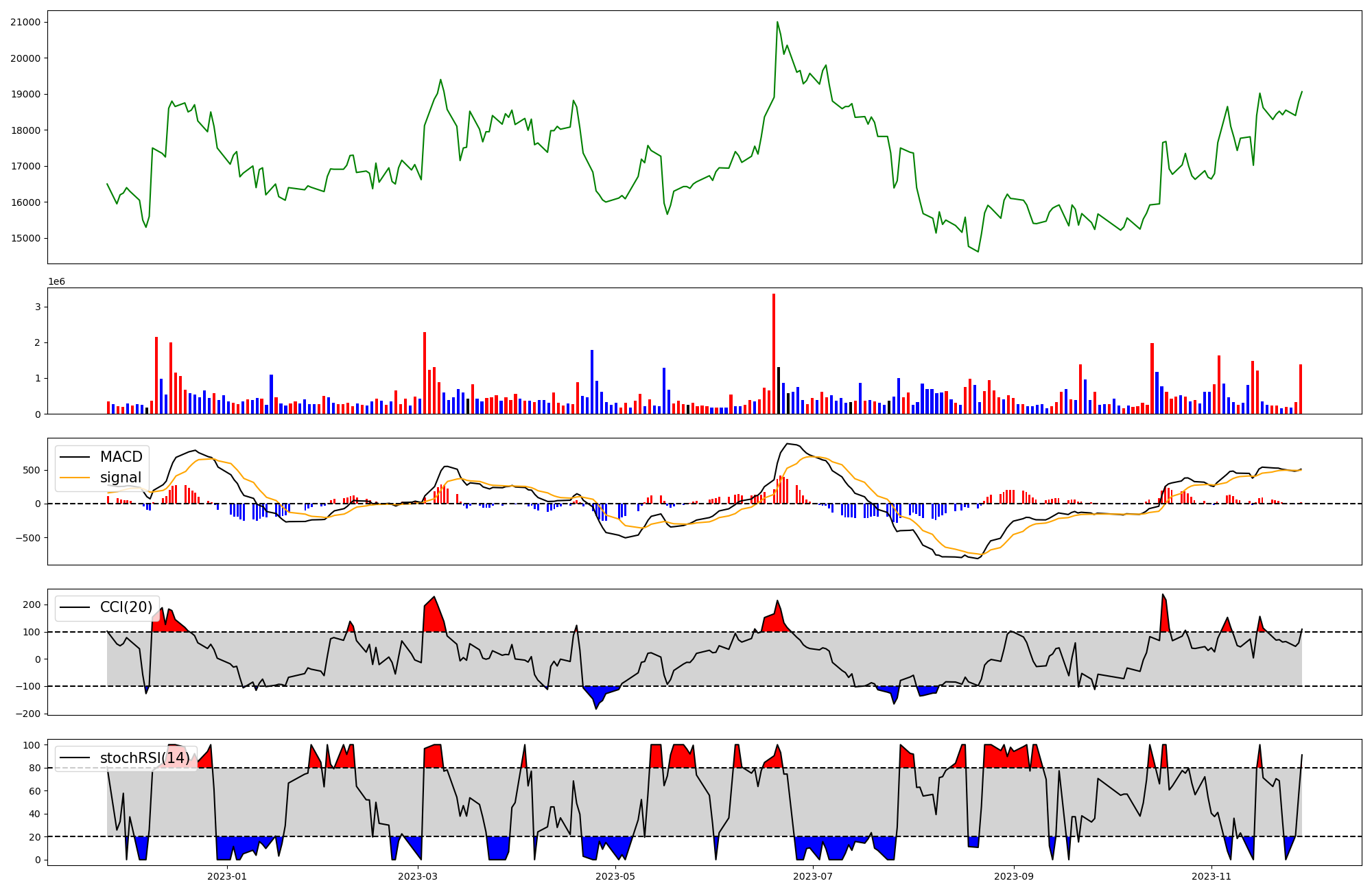Click the highest peak of green price line
This screenshot has height=892, width=1372.
(x=777, y=23)
